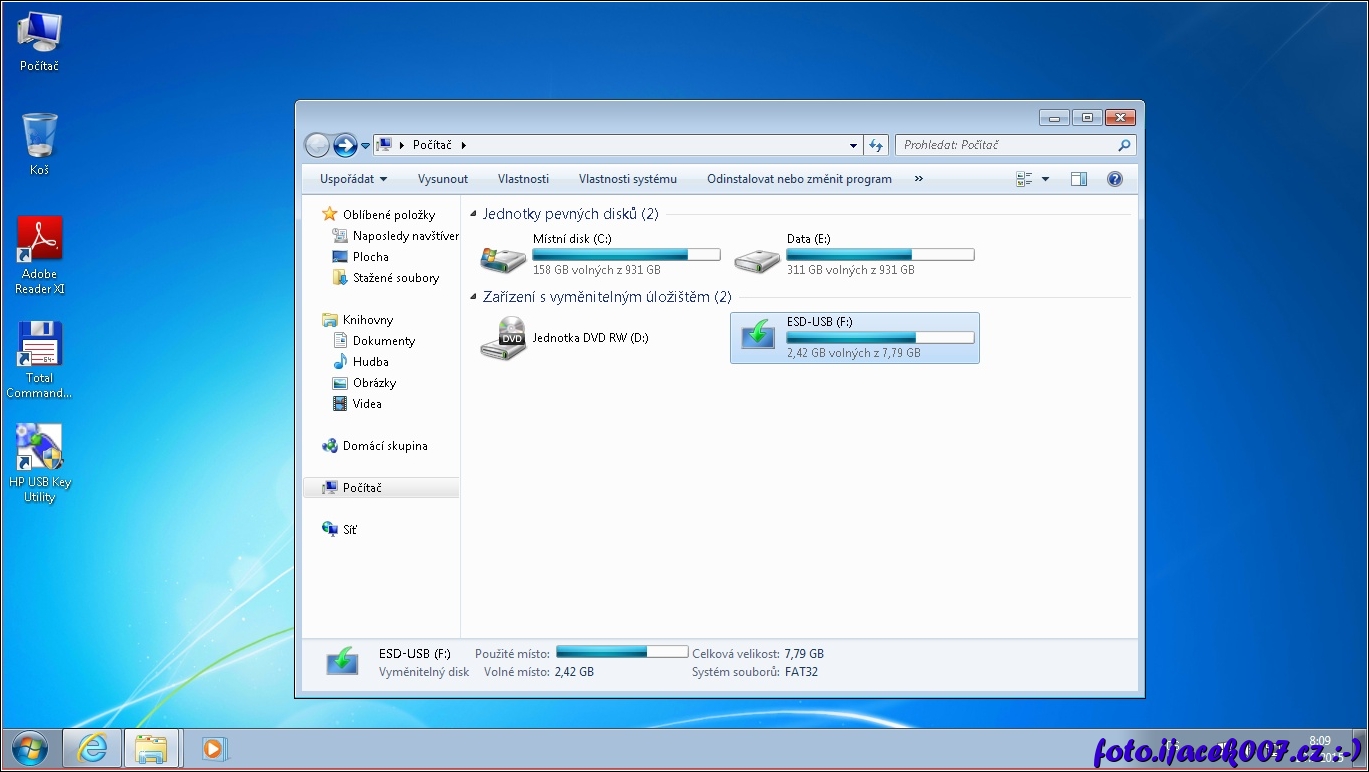Screen dimensions: 1369x772
Task: Open HP USB Key Utility desktop icon
Action: pos(39,448)
